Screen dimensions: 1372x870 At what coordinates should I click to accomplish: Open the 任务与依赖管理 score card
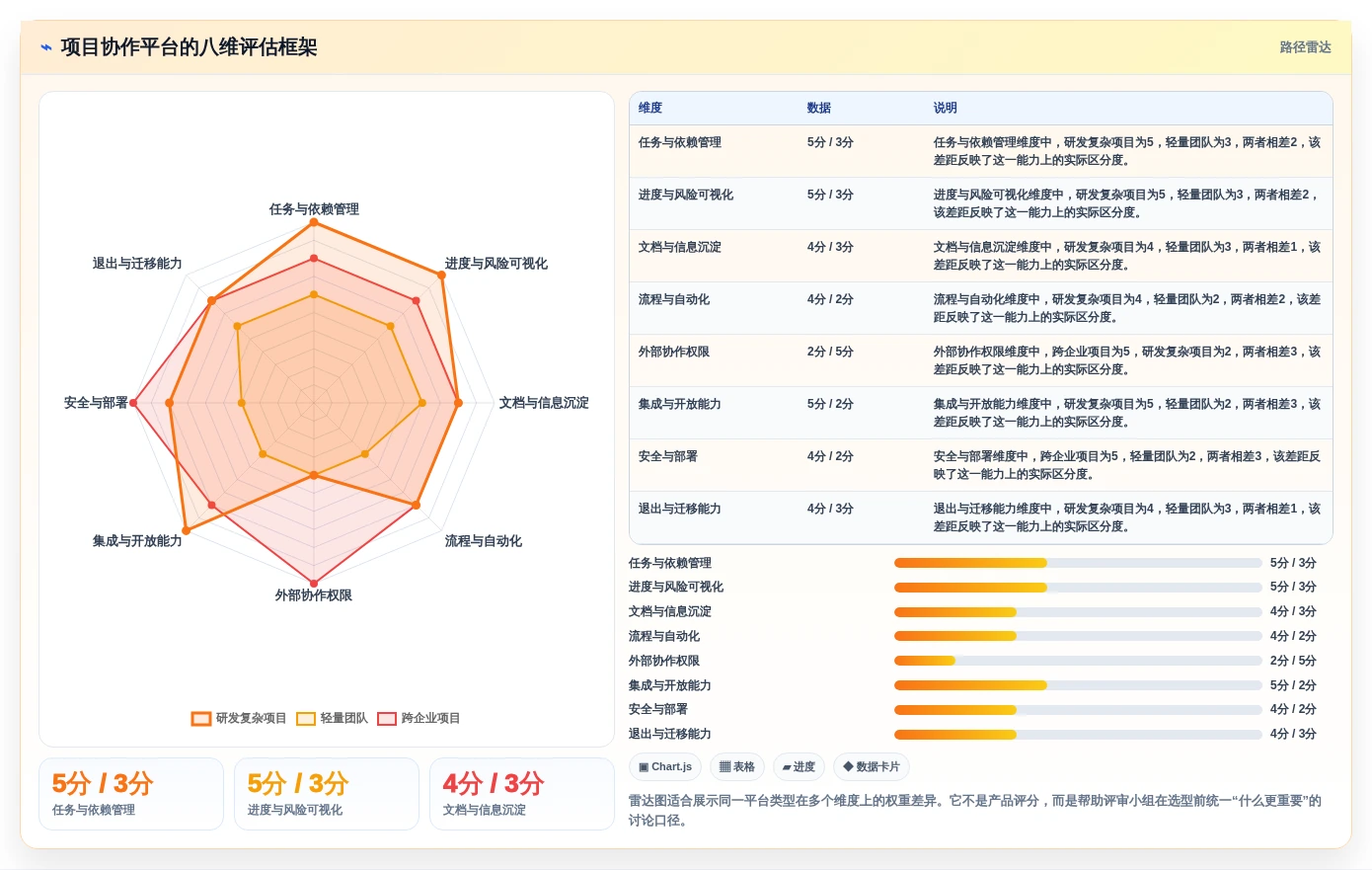(131, 794)
